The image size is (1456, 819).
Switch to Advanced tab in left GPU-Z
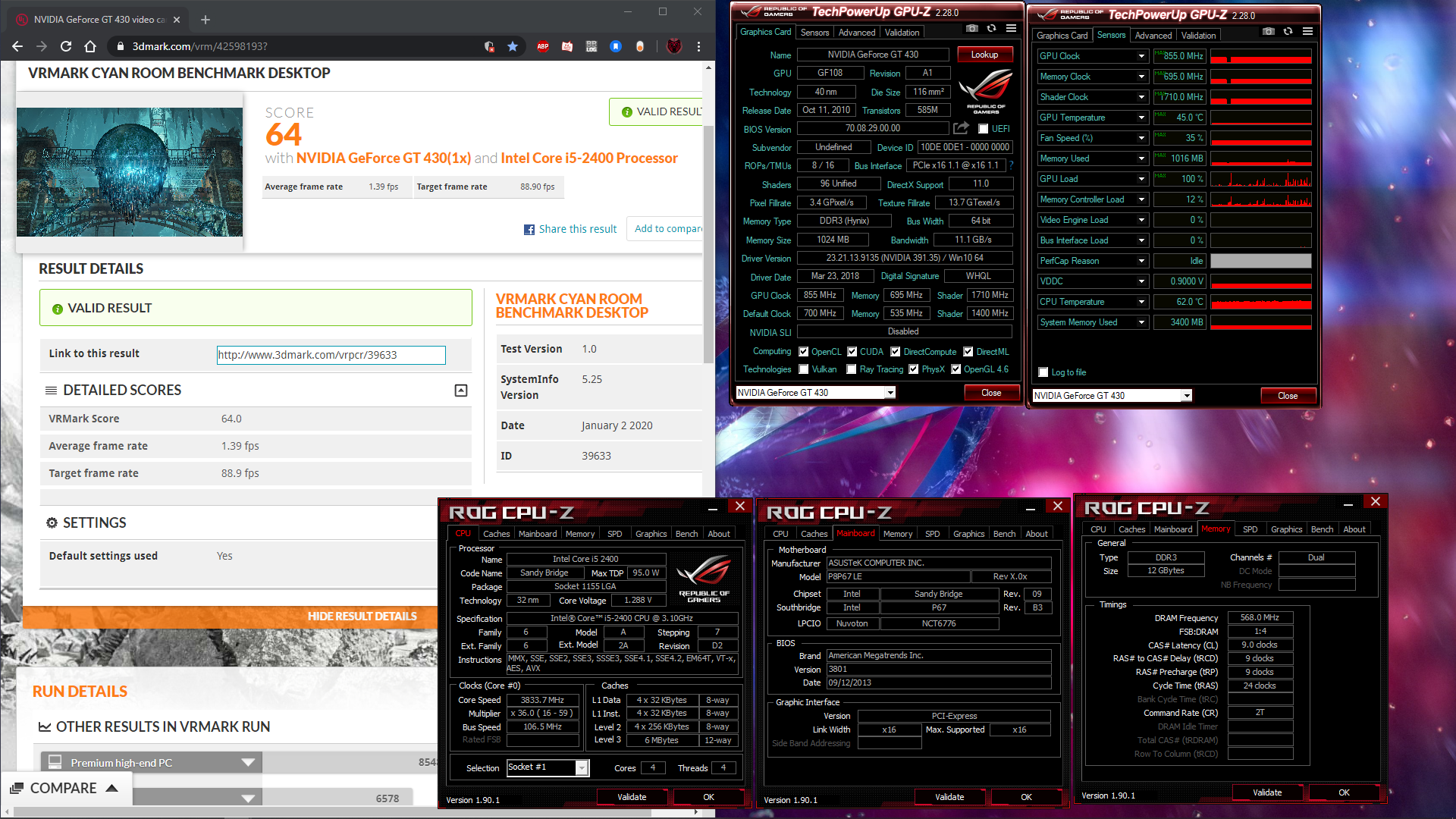click(x=857, y=33)
